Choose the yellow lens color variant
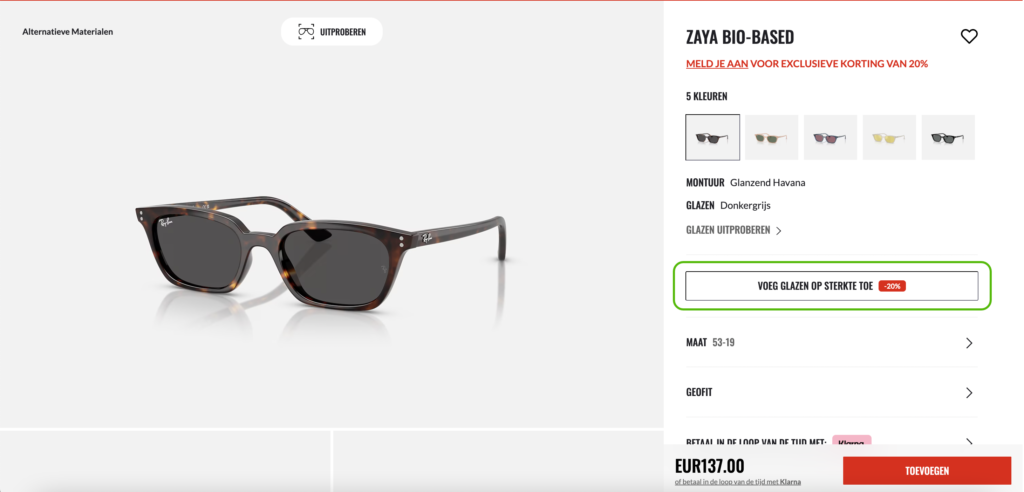The height and width of the screenshot is (492, 1024). [889, 137]
